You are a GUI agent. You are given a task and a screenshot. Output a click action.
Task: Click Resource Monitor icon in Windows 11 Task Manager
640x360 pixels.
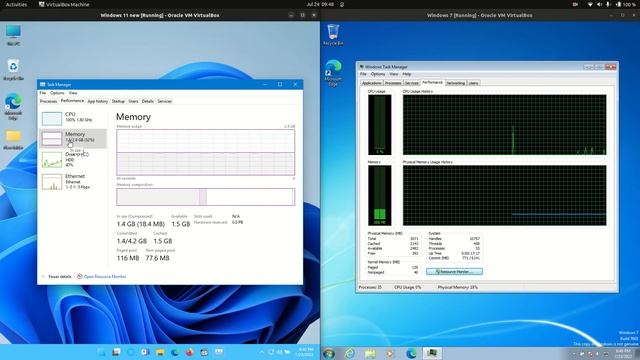pyautogui.click(x=80, y=277)
